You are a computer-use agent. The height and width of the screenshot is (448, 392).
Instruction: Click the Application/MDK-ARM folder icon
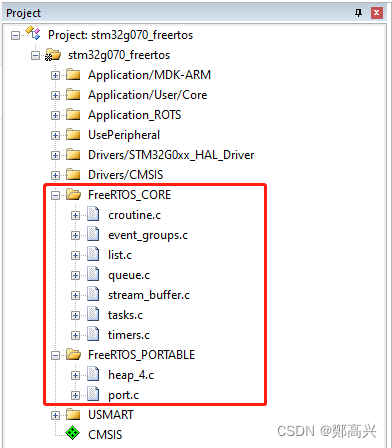click(x=73, y=75)
